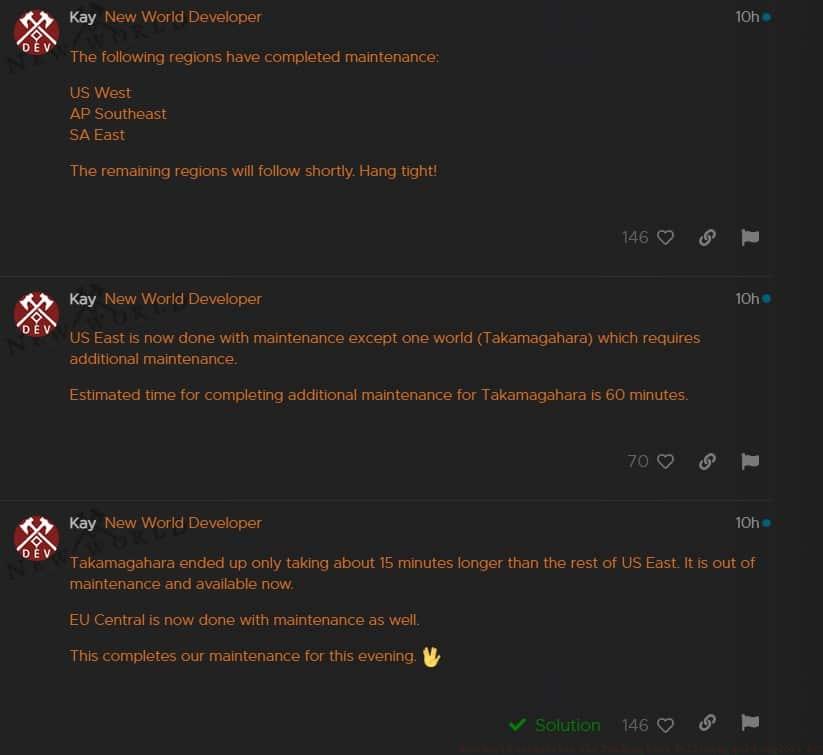Flag the final maintenance complete post
The image size is (823, 755).
tap(750, 723)
